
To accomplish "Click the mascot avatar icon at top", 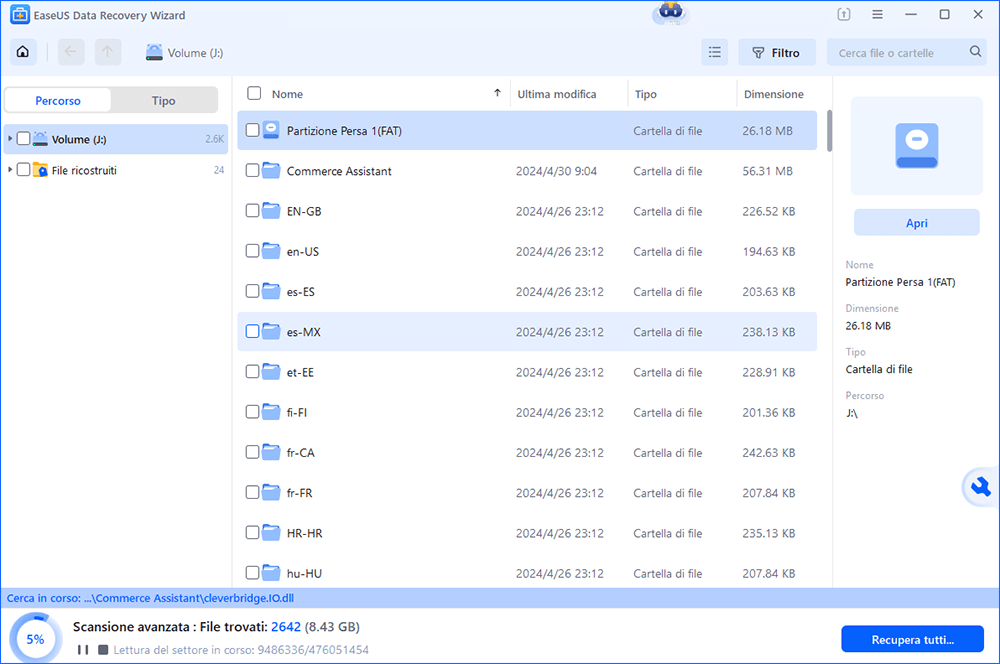I will pos(670,12).
